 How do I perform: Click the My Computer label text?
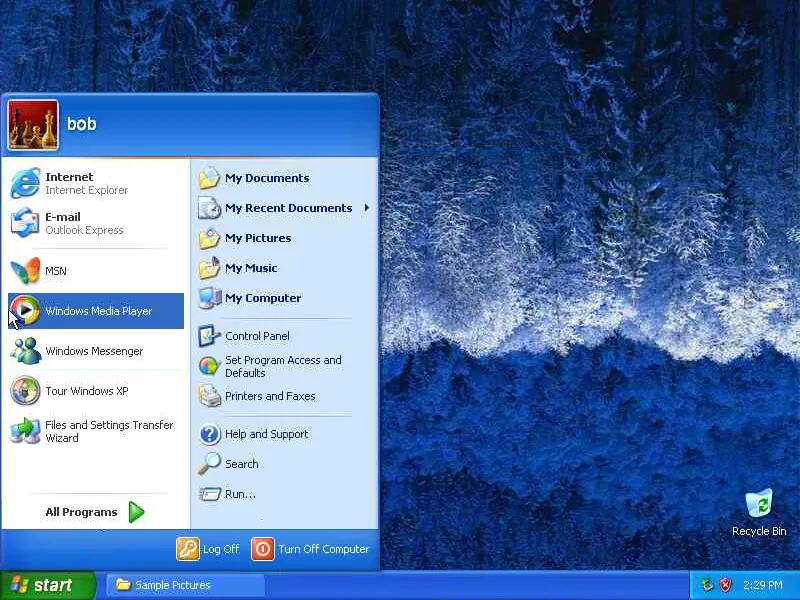pos(263,298)
